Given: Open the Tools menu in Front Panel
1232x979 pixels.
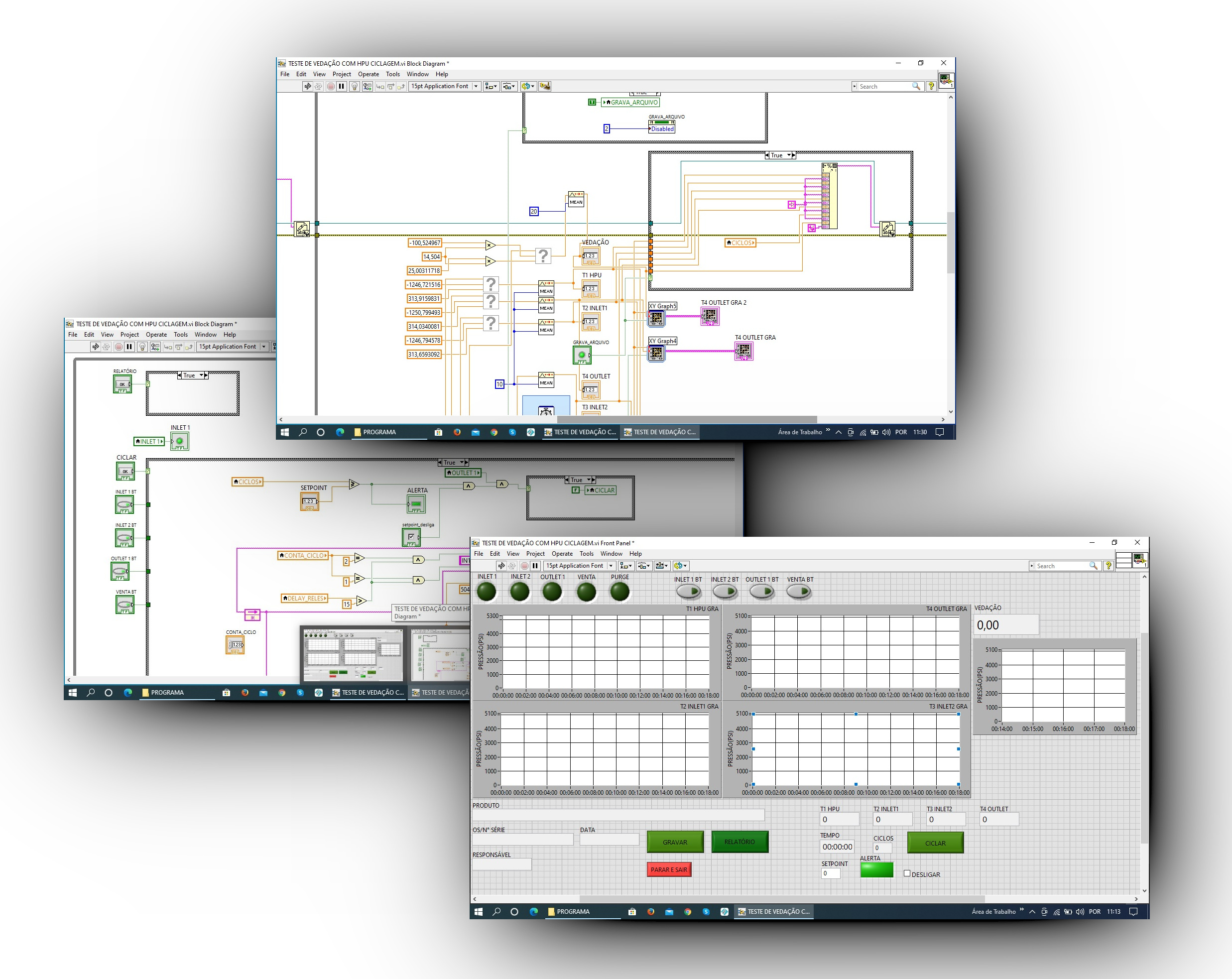Looking at the screenshot, I should point(586,554).
